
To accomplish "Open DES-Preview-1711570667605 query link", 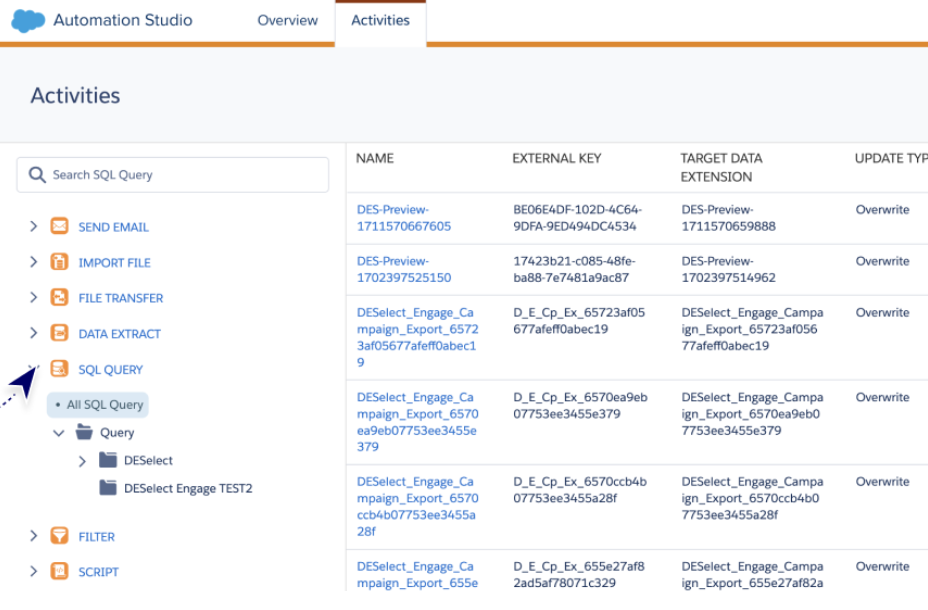I will click(403, 218).
